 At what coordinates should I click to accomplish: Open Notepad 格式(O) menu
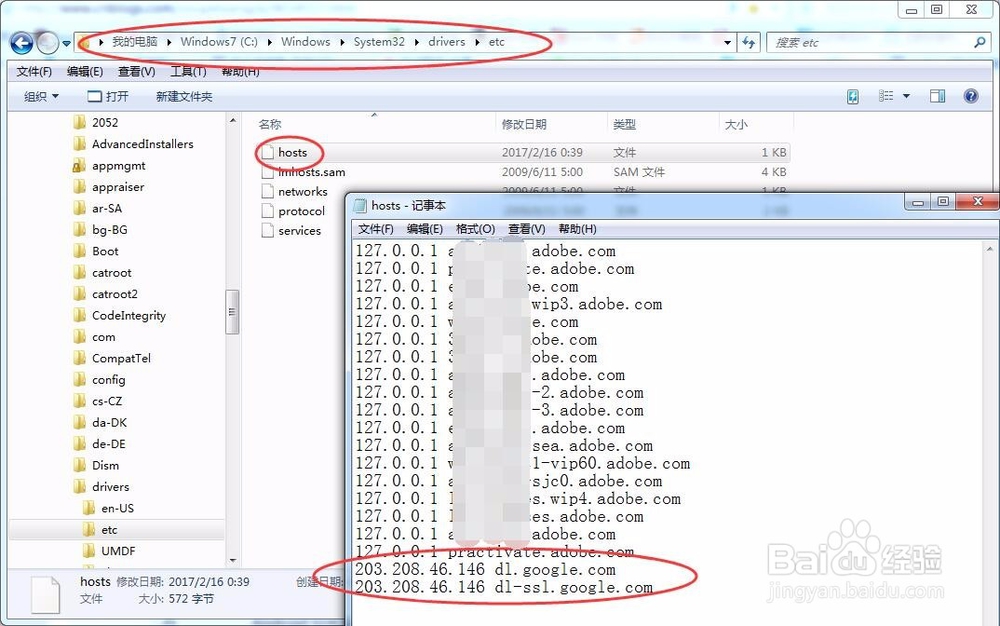pyautogui.click(x=475, y=229)
